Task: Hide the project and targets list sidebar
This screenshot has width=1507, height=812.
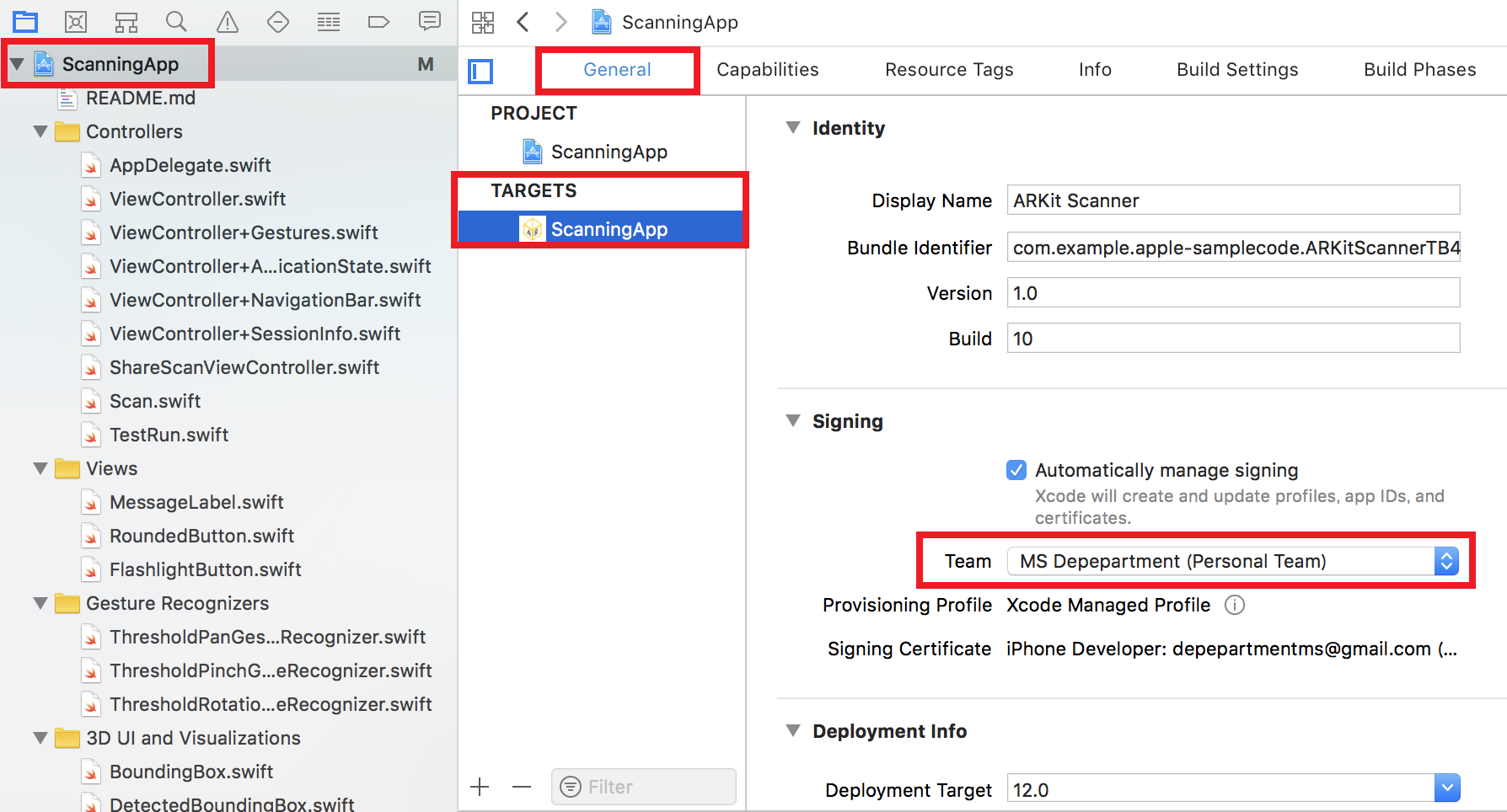Action: [480, 72]
